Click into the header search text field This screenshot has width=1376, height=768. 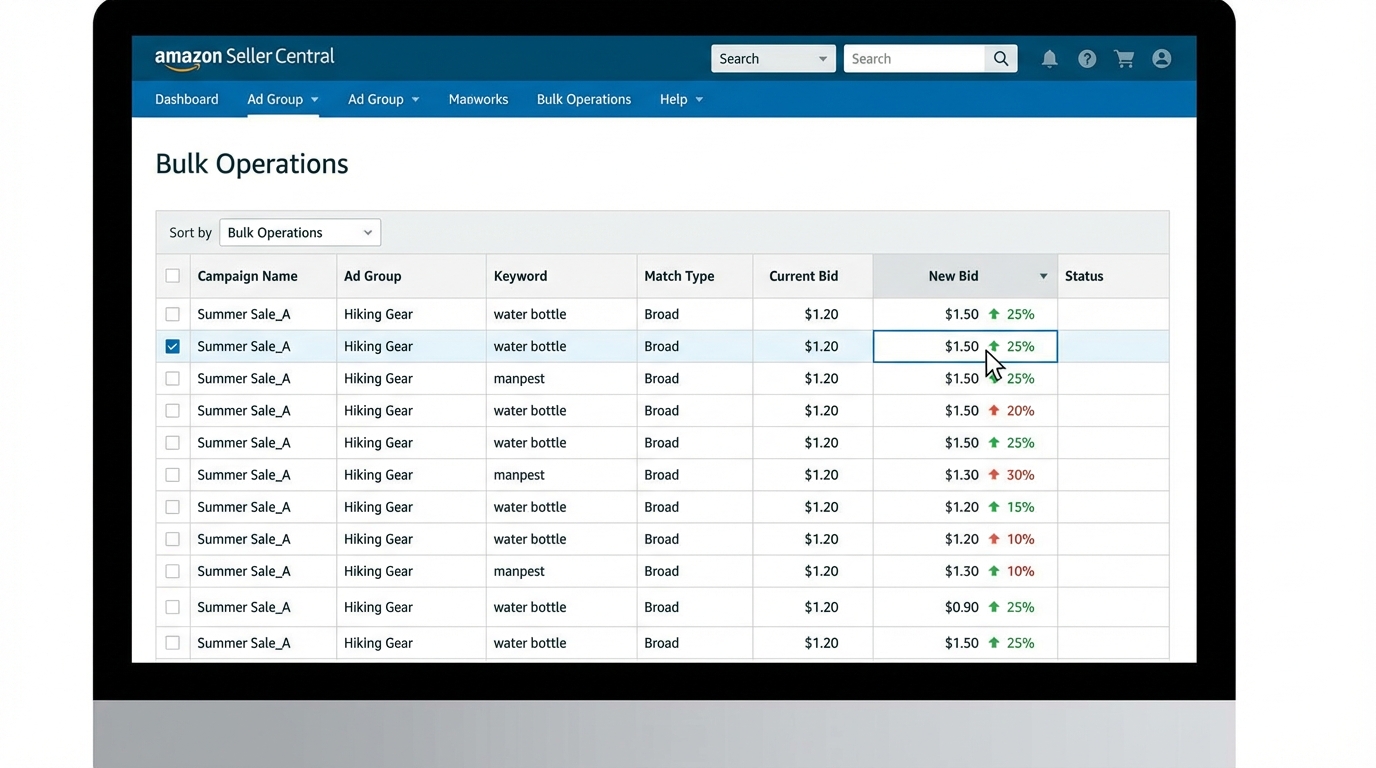pyautogui.click(x=914, y=59)
